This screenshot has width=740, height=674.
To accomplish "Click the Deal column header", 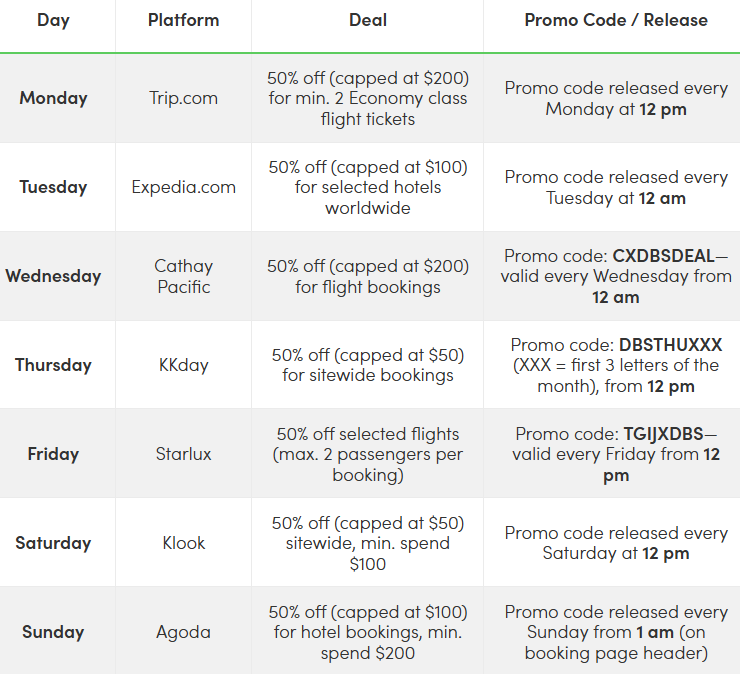I will (x=367, y=20).
